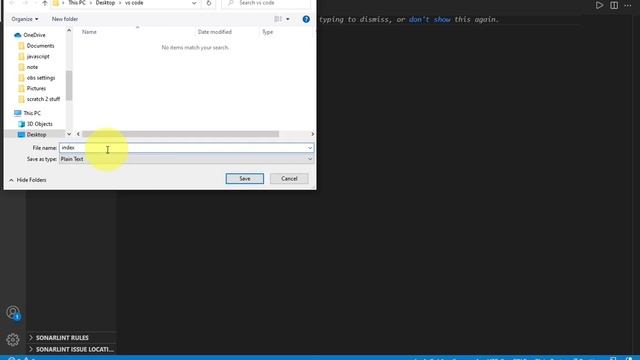
Task: Click Desktop in the address breadcrumb
Action: (105, 3)
